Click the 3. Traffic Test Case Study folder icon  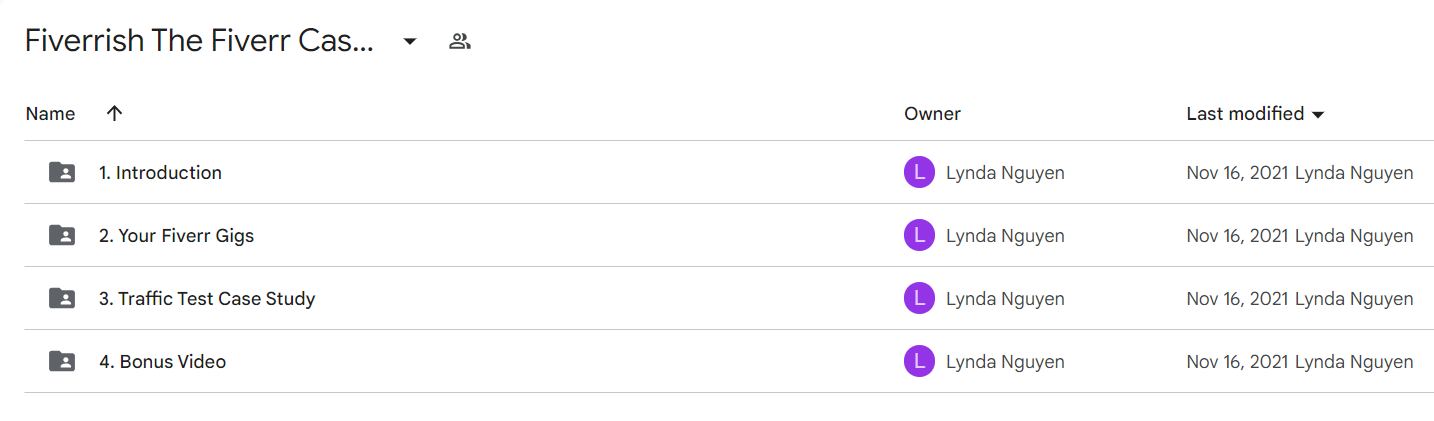[62, 298]
